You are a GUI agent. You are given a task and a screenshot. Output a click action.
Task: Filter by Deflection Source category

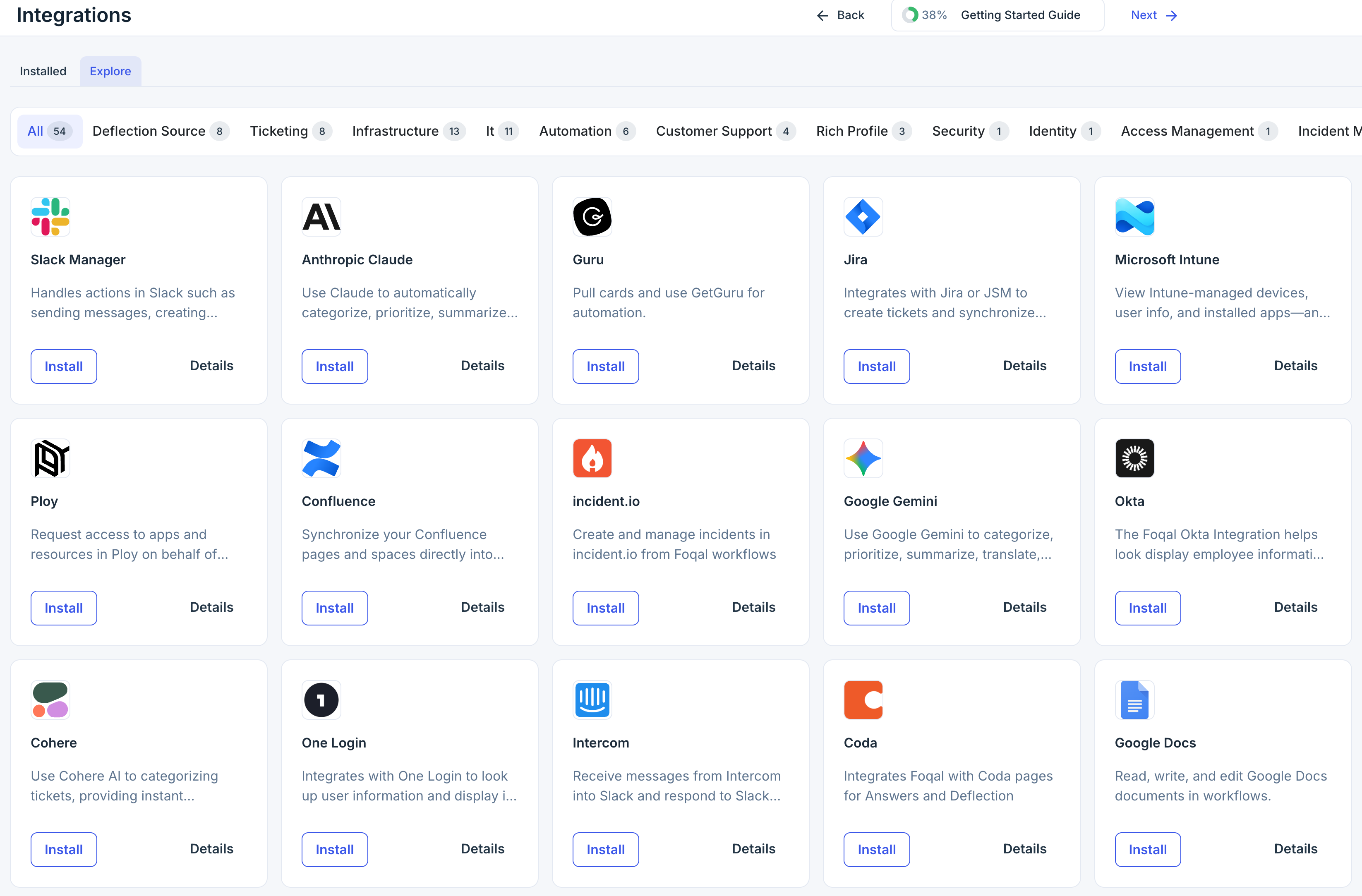click(161, 132)
